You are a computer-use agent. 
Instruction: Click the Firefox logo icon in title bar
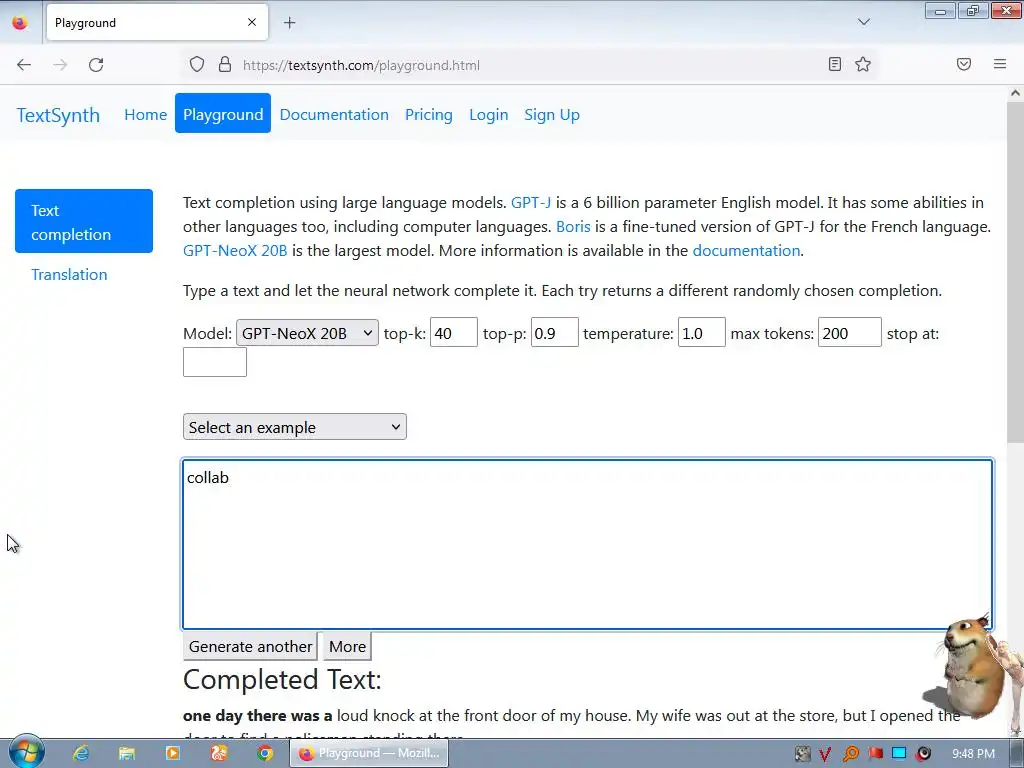pos(20,22)
